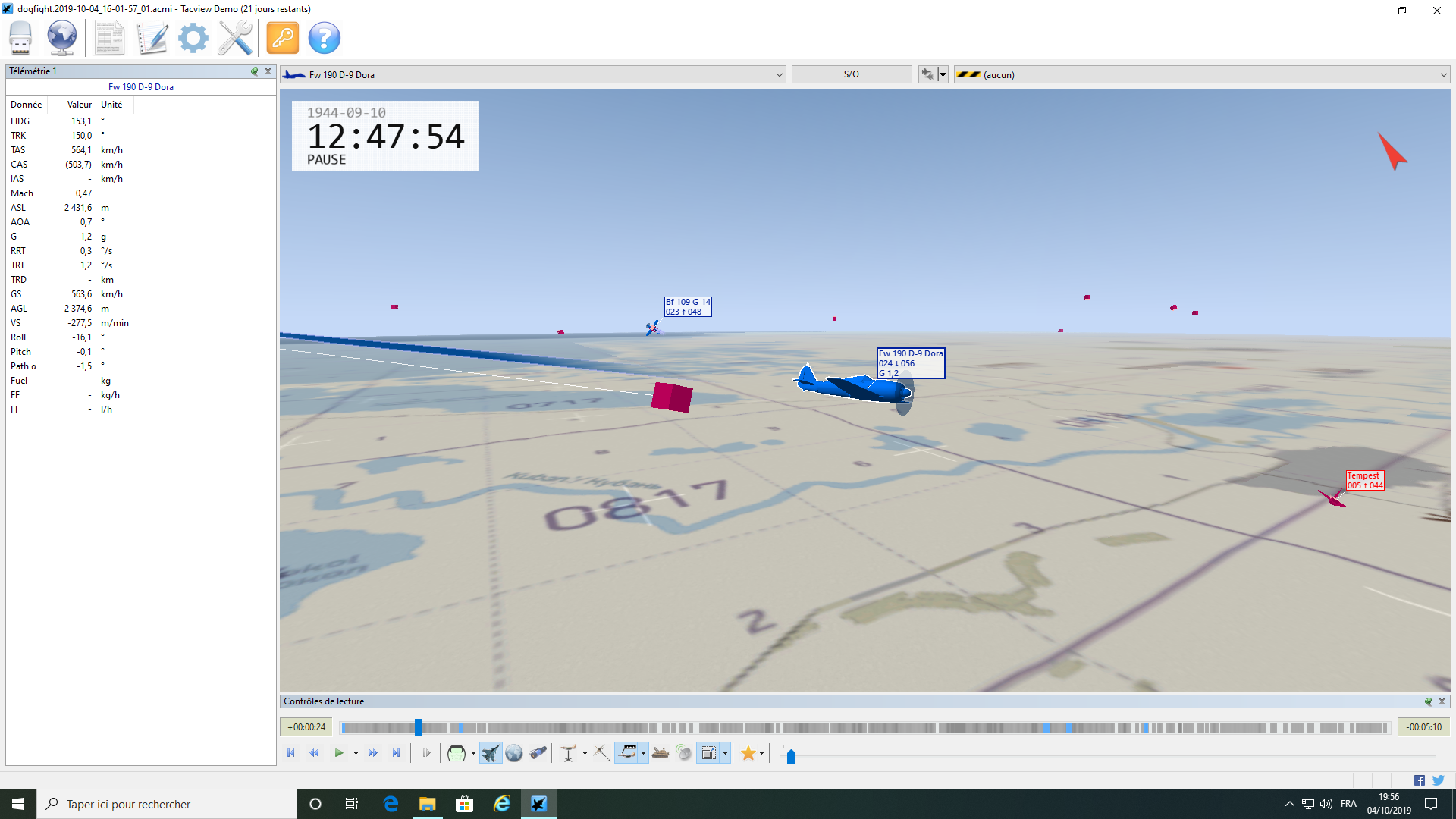Click the 12:47:54 clock display
Viewport: 1456px width, 819px height.
coord(385,136)
